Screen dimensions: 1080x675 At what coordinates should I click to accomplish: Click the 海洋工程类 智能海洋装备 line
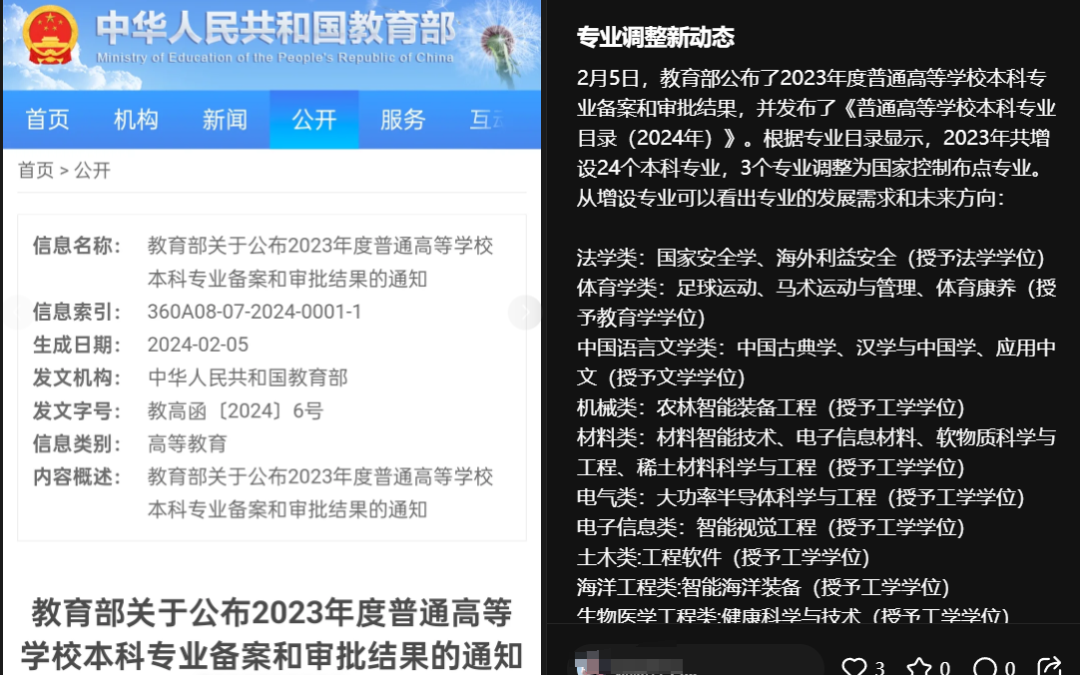click(762, 588)
